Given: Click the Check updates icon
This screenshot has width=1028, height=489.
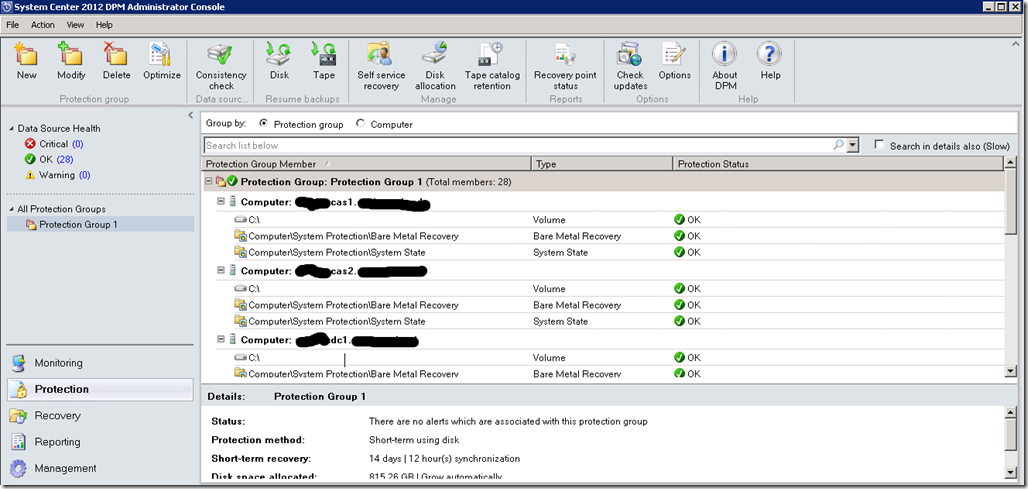Looking at the screenshot, I should point(630,55).
